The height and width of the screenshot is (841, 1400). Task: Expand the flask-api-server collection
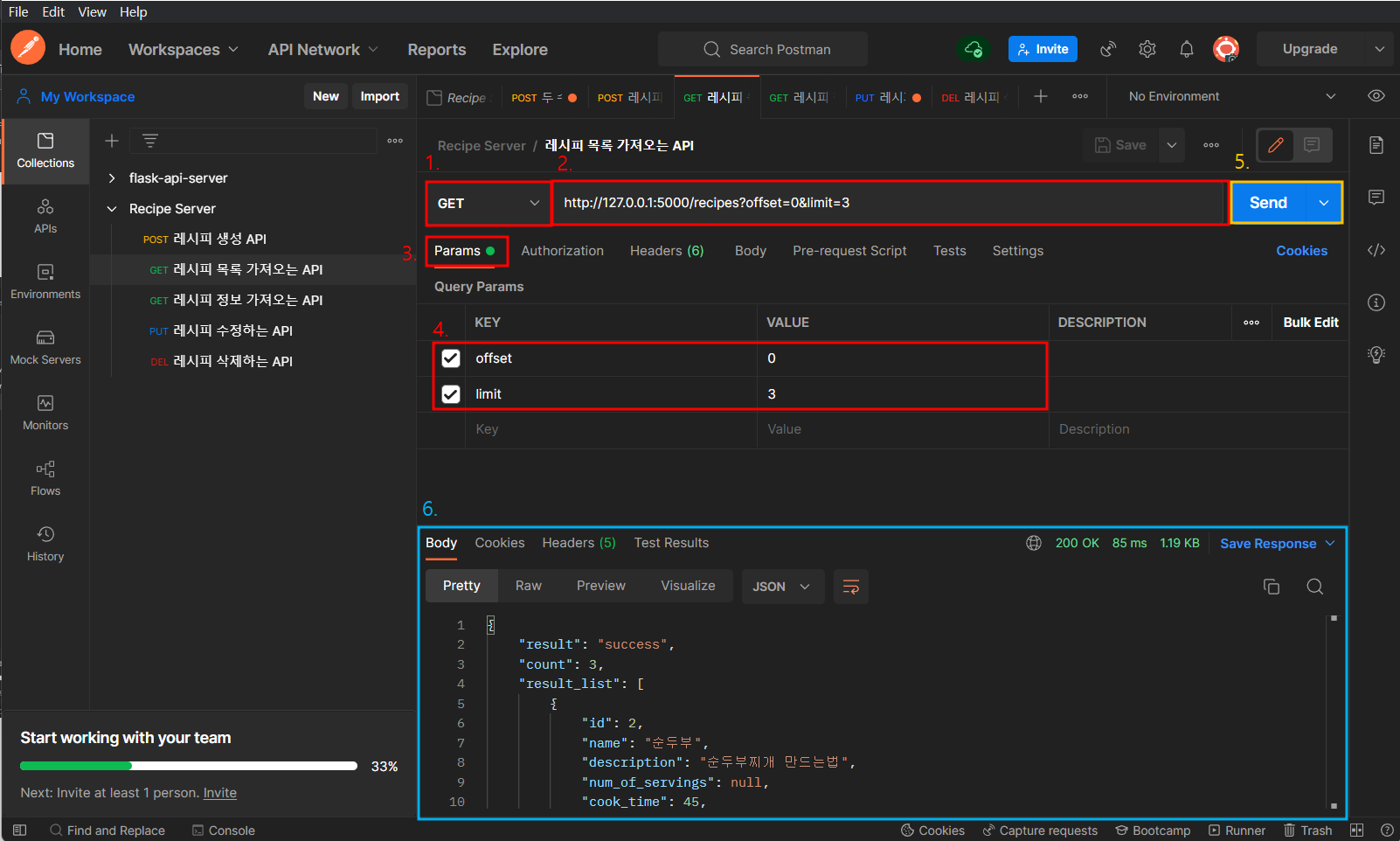pos(112,178)
